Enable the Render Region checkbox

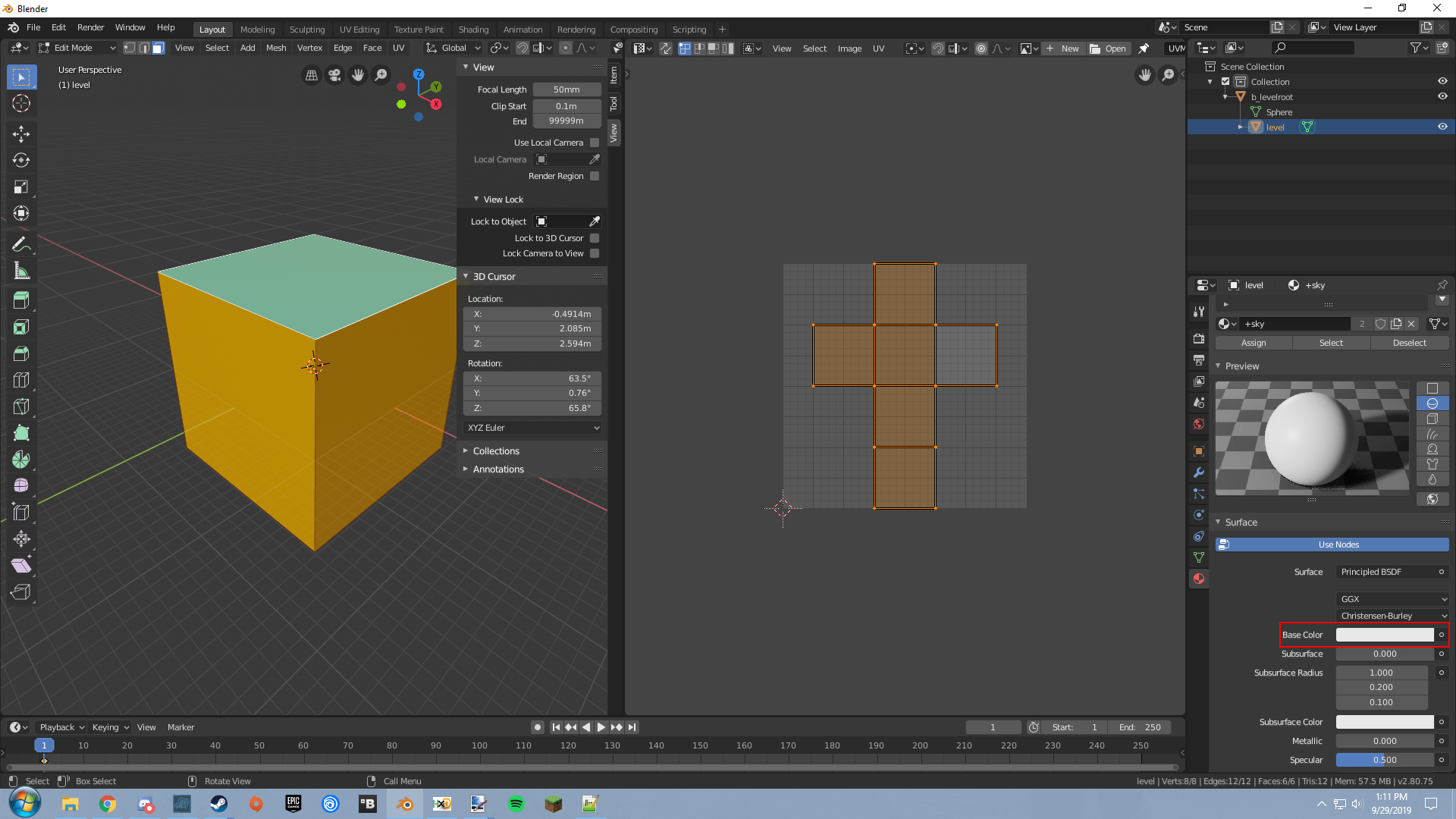point(595,176)
